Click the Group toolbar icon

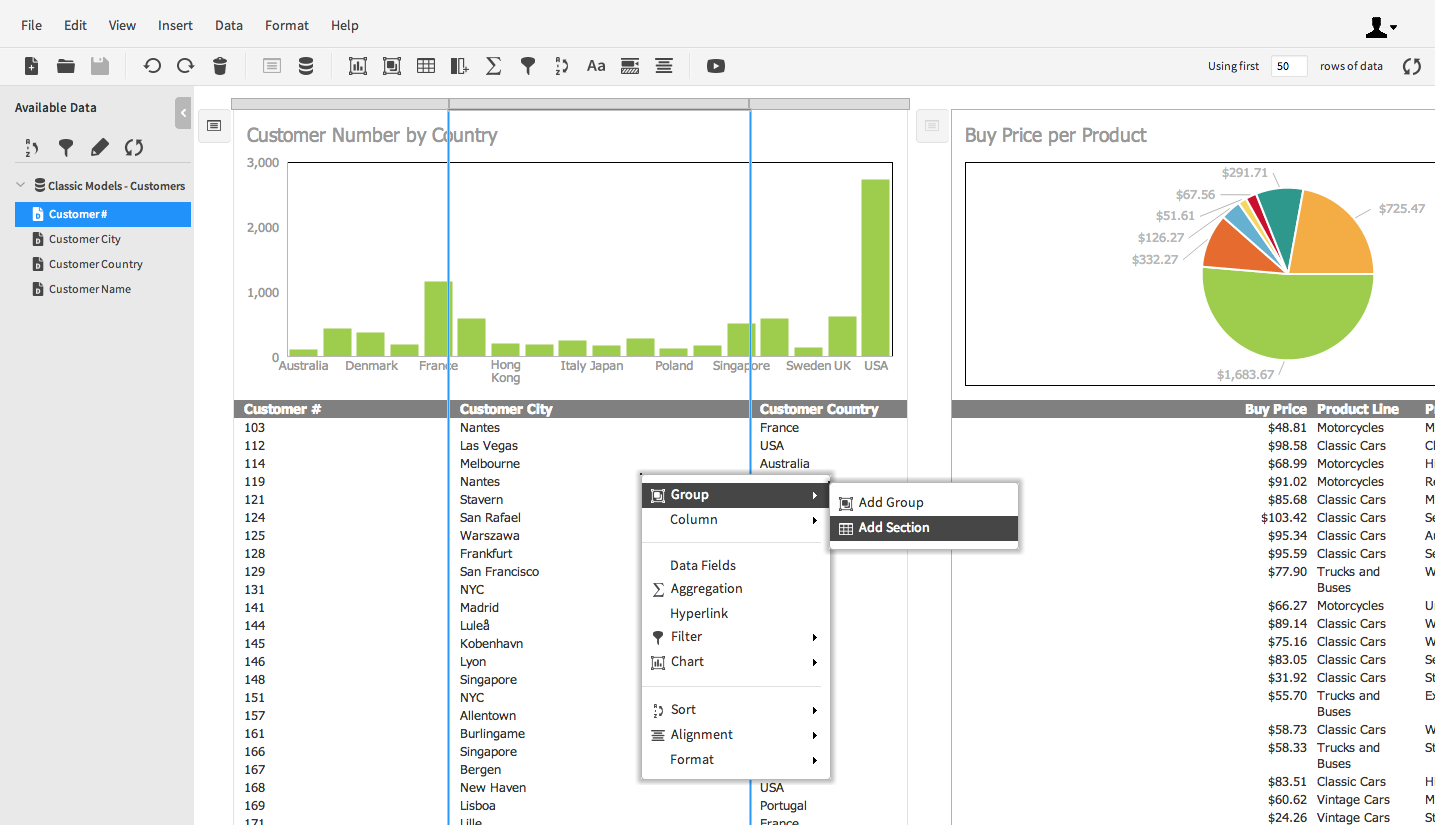point(392,66)
